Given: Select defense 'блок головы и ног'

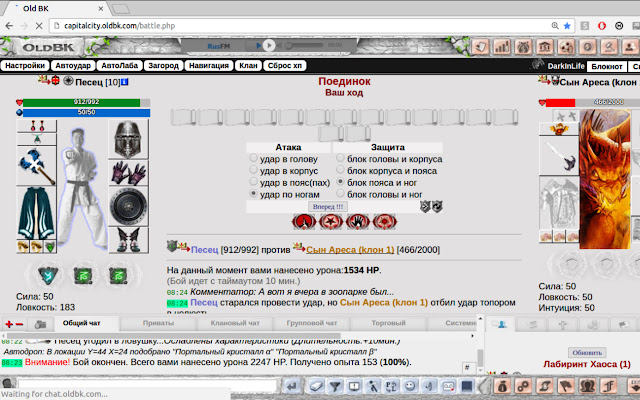Looking at the screenshot, I should (340, 193).
